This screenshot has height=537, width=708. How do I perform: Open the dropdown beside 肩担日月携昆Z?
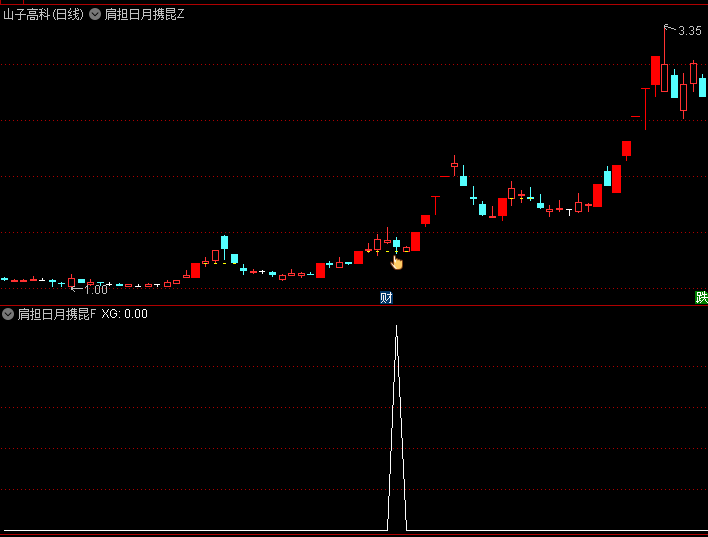95,14
